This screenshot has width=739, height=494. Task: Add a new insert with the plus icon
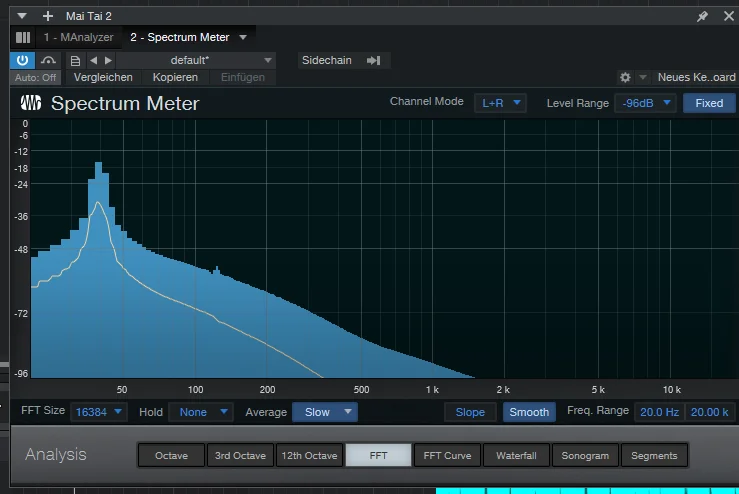pos(48,16)
